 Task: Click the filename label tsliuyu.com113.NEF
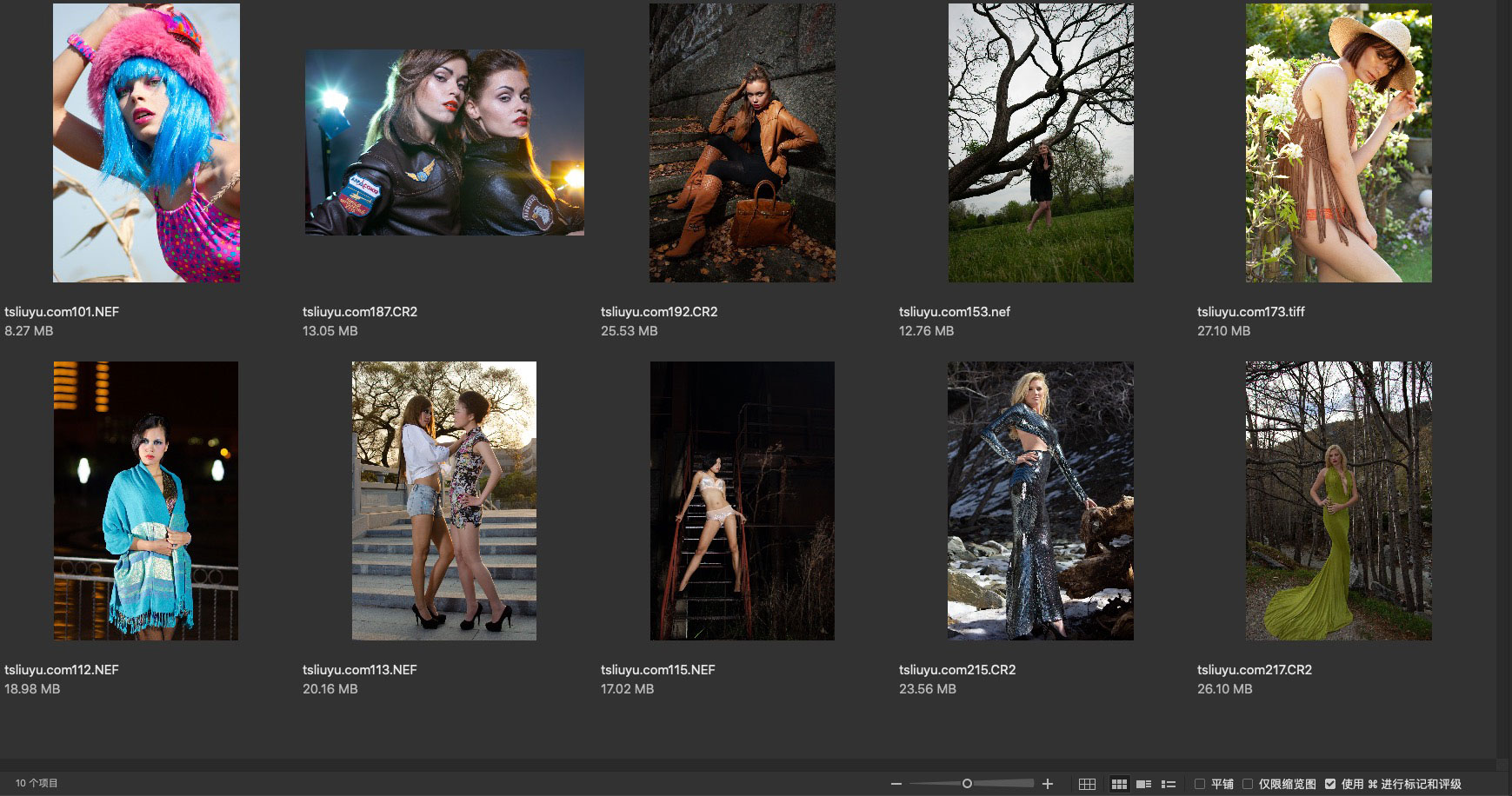pyautogui.click(x=360, y=670)
